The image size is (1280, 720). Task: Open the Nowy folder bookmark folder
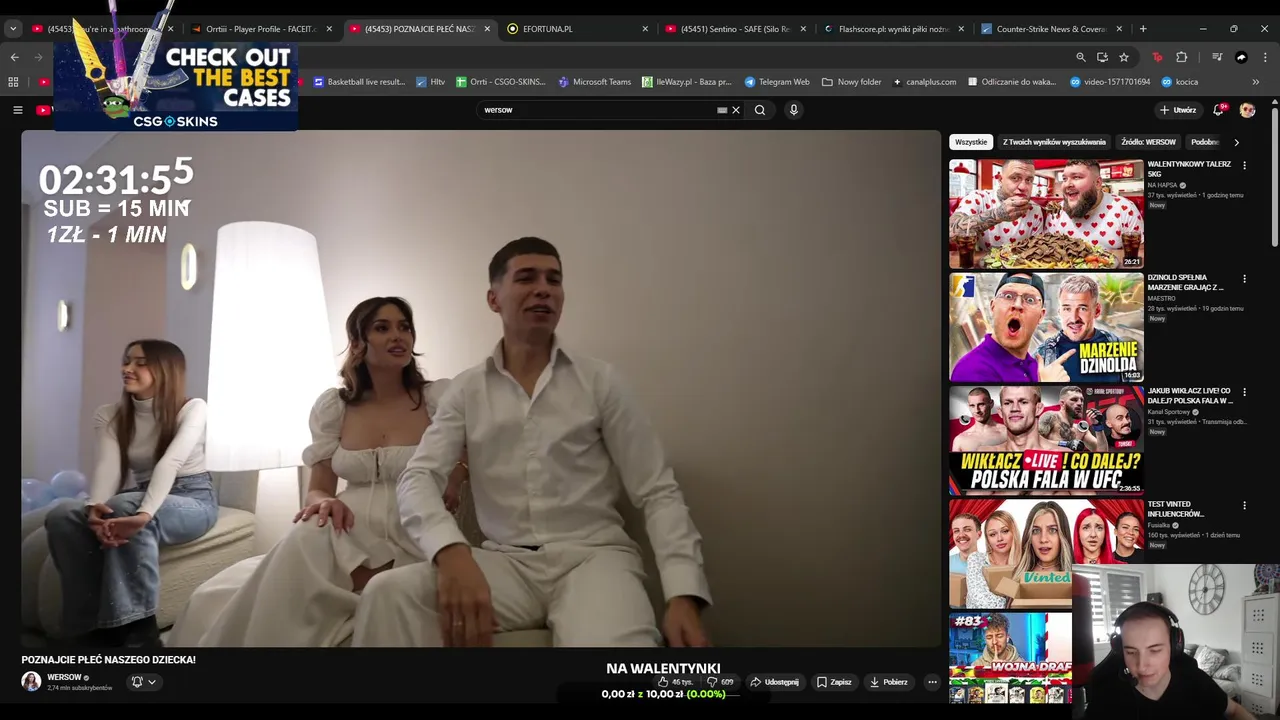[851, 82]
